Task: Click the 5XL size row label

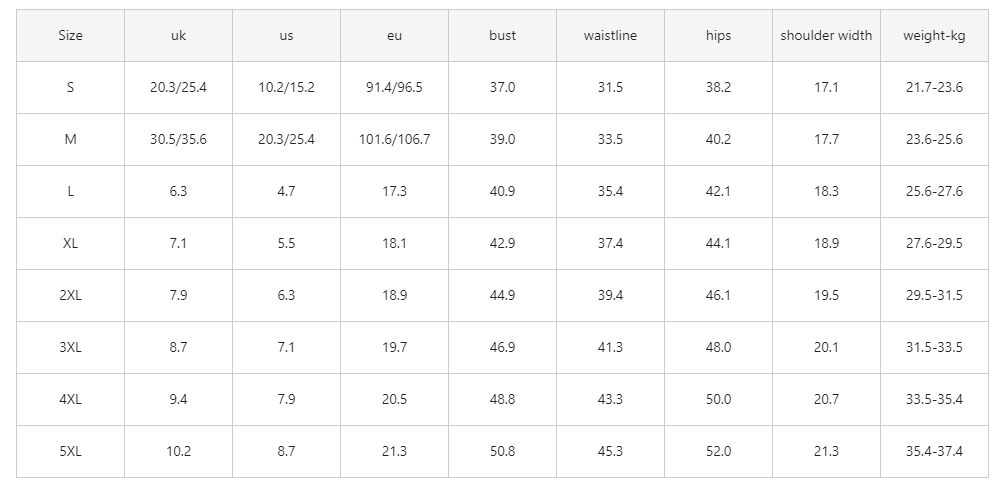Action: [70, 452]
